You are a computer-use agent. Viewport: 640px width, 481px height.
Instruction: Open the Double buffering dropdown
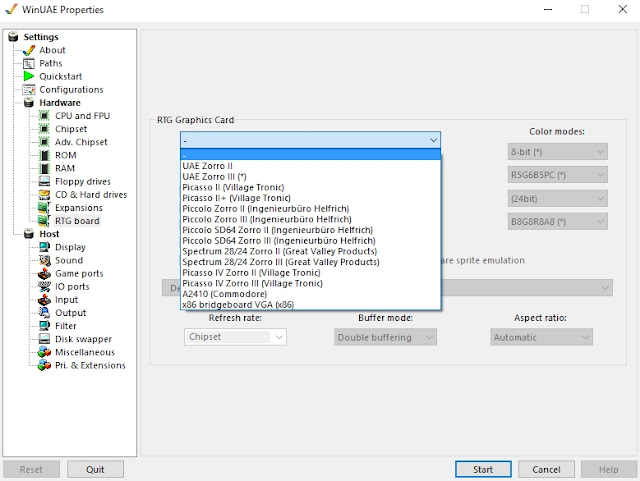click(385, 337)
